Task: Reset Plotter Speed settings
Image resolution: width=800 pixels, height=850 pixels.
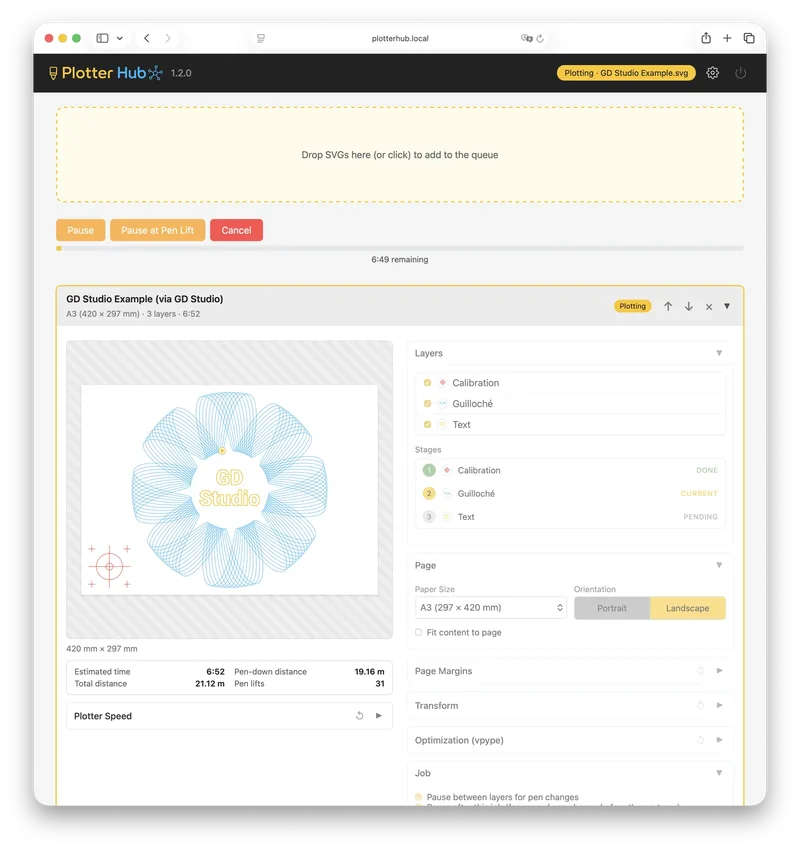Action: [x=359, y=716]
